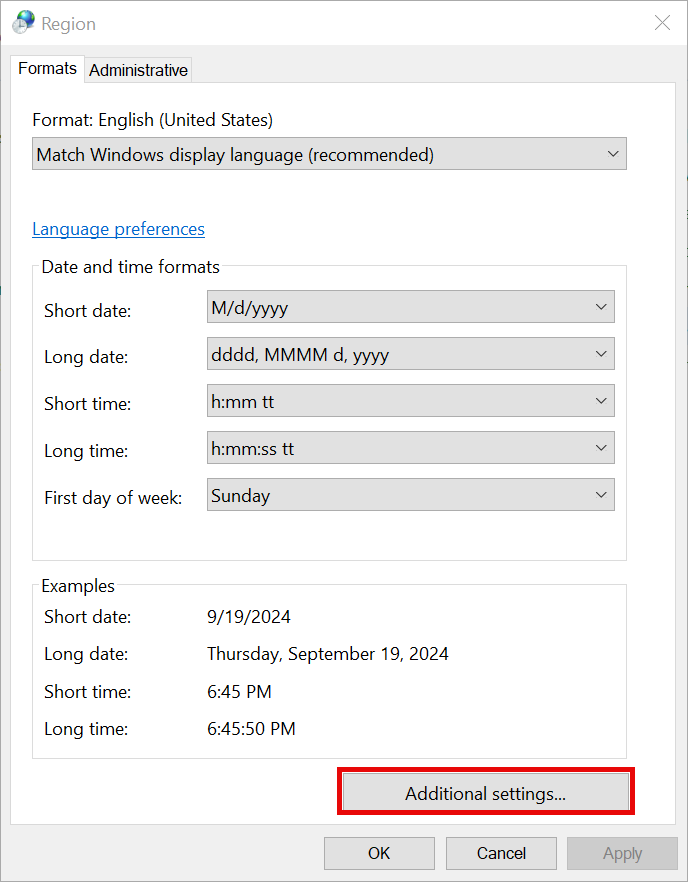
Task: Change First day of week from Sunday
Action: click(410, 496)
